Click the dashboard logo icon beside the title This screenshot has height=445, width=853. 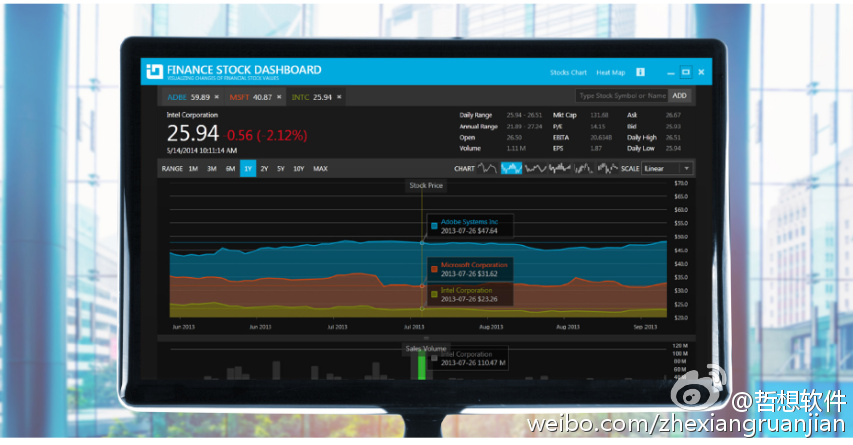tap(154, 72)
